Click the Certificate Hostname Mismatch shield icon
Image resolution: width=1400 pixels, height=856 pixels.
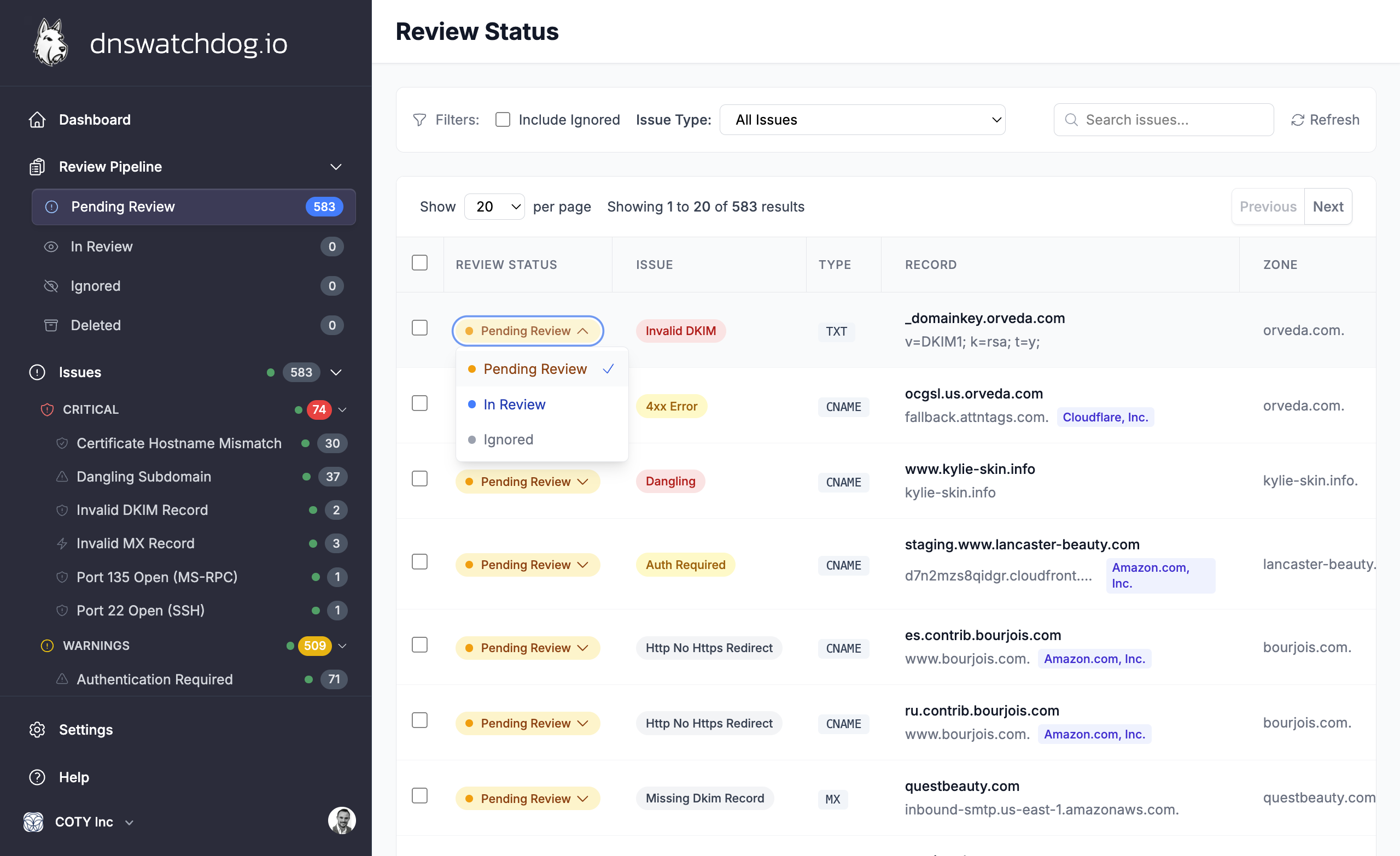pos(62,443)
